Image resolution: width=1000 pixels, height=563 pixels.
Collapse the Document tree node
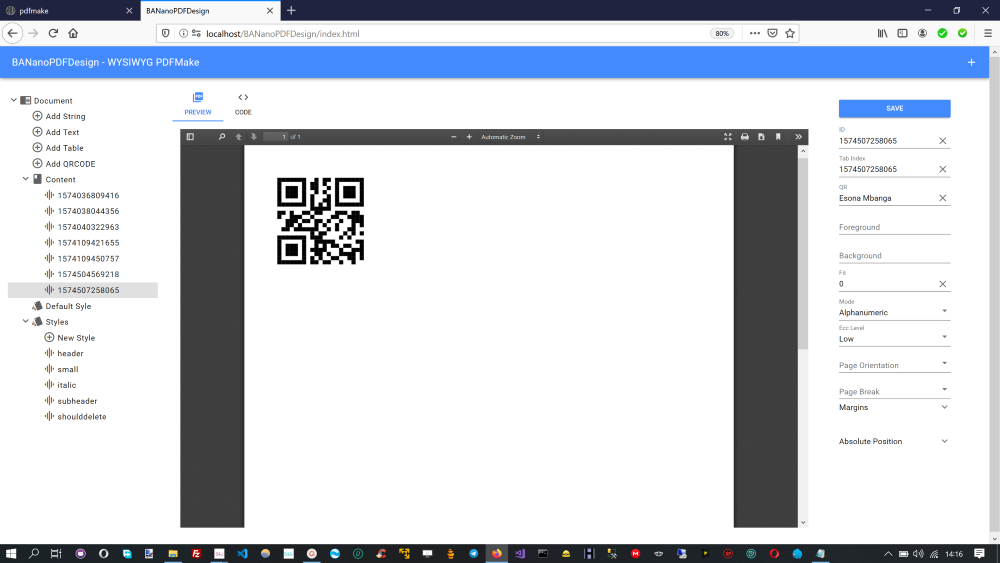13,100
